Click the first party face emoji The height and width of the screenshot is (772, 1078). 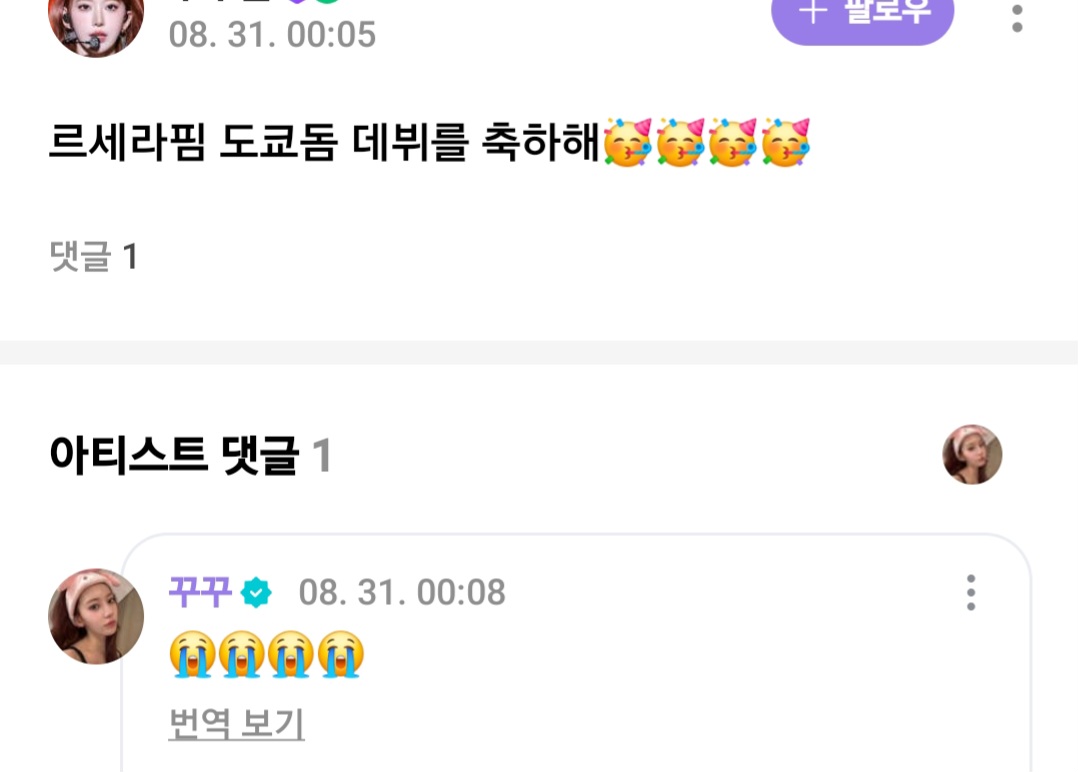pyautogui.click(x=627, y=142)
